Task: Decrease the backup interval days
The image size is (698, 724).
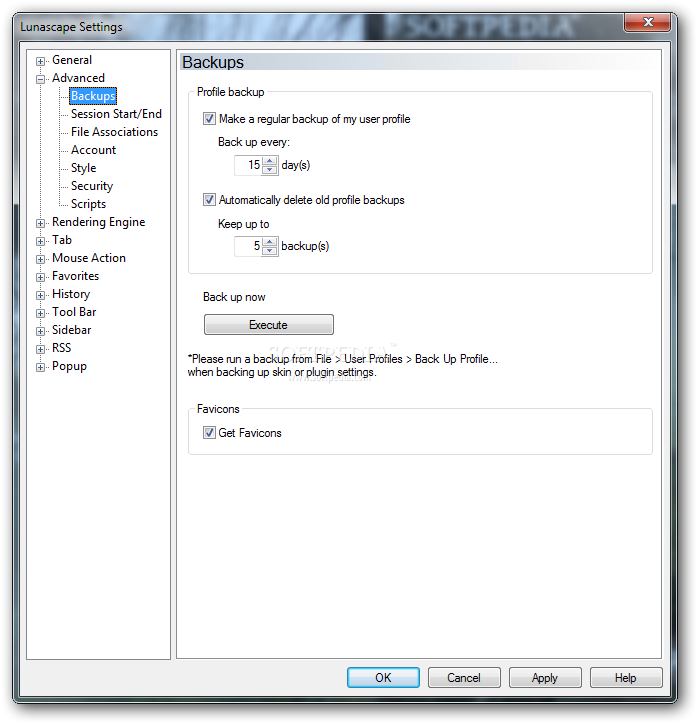Action: point(270,169)
